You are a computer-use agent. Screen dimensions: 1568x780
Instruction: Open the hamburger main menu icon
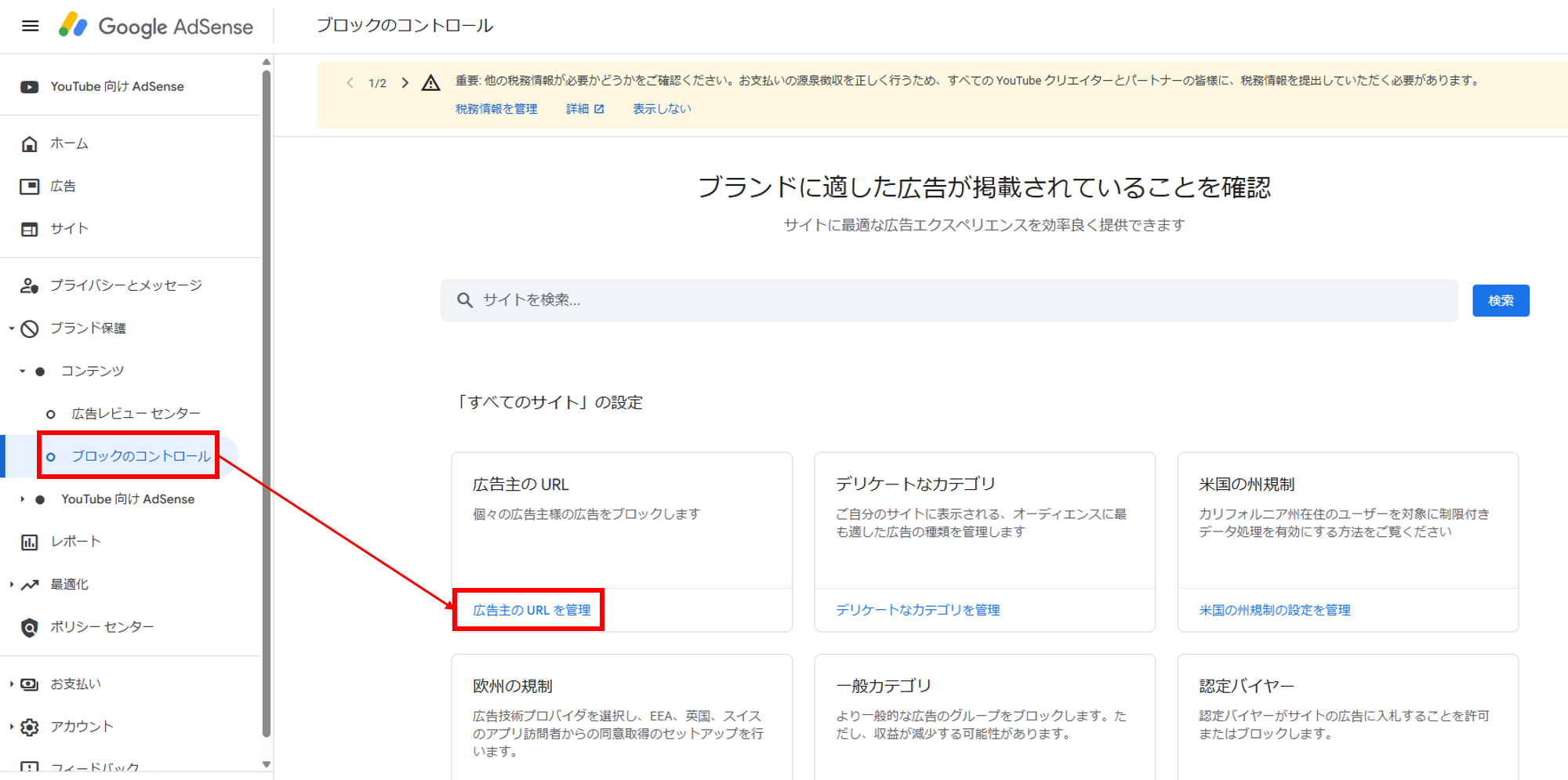pyautogui.click(x=30, y=26)
